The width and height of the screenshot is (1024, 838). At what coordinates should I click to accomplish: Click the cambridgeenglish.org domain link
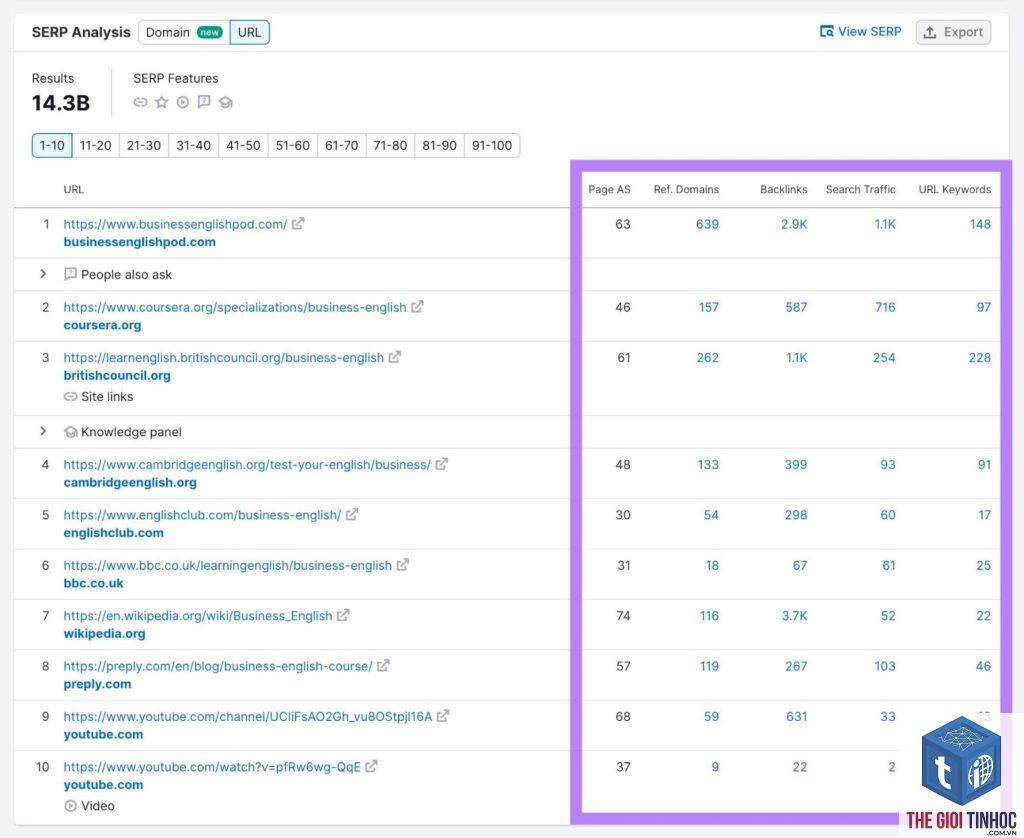tap(130, 483)
